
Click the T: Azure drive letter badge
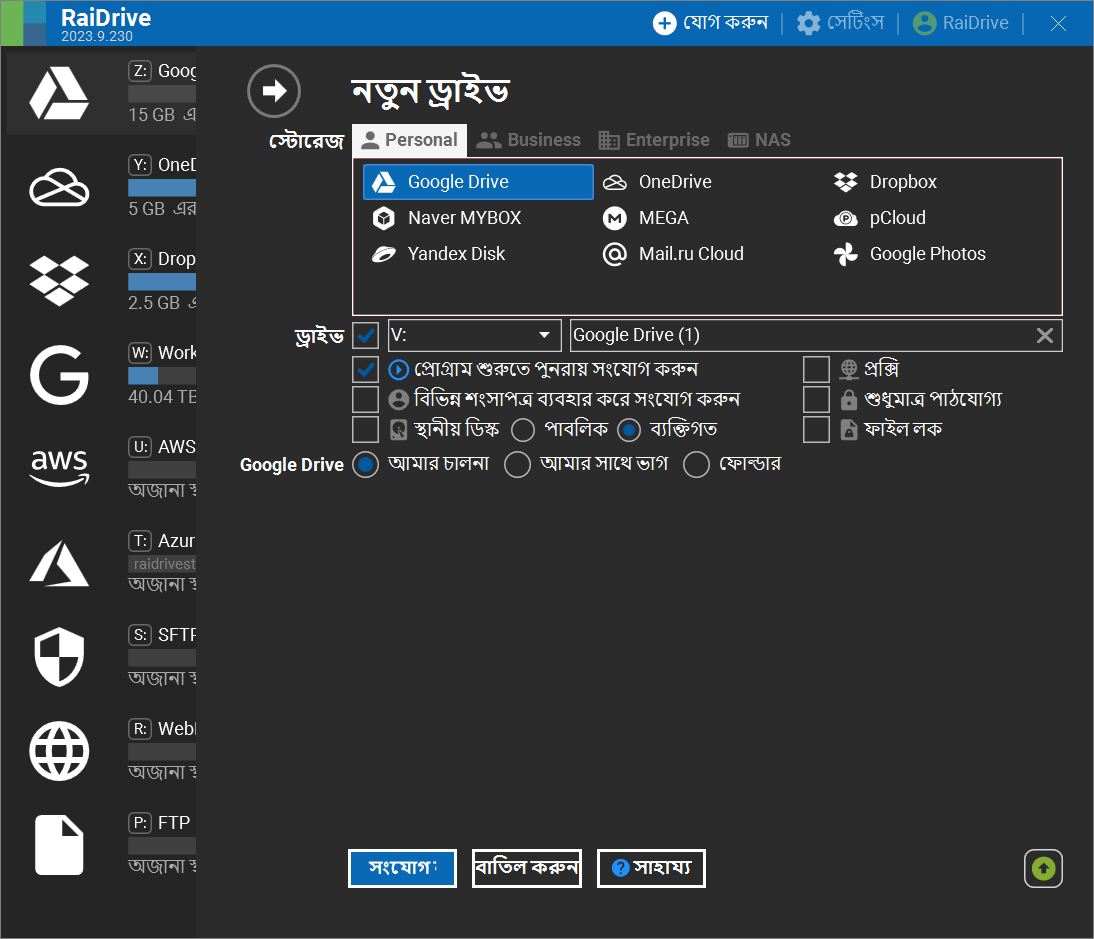140,541
